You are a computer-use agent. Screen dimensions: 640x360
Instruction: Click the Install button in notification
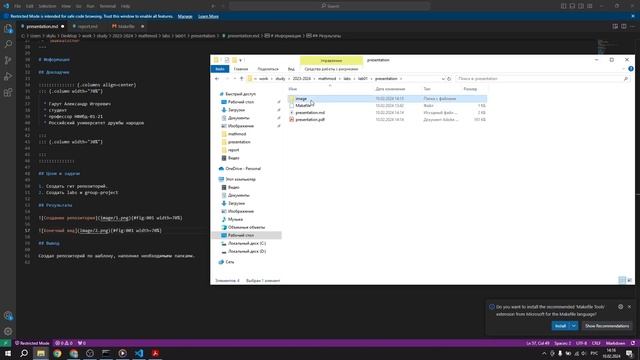tap(560, 326)
